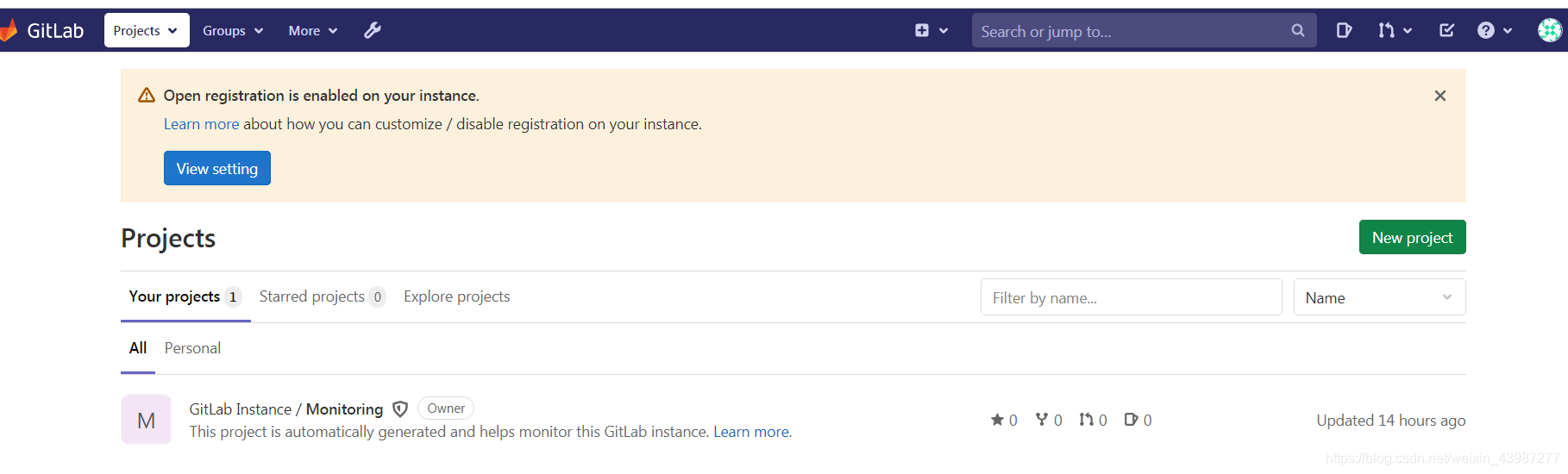
Task: Expand the Groups dropdown in navbar
Action: [233, 30]
